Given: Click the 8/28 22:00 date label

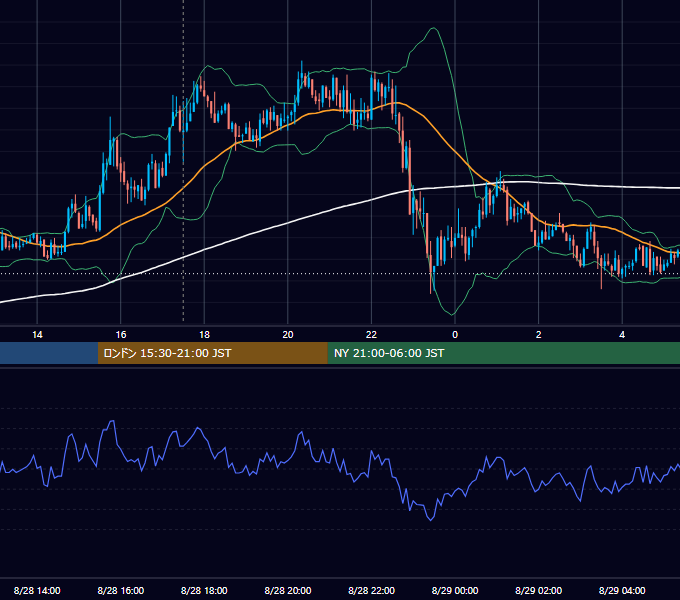Looking at the screenshot, I should click(x=371, y=590).
